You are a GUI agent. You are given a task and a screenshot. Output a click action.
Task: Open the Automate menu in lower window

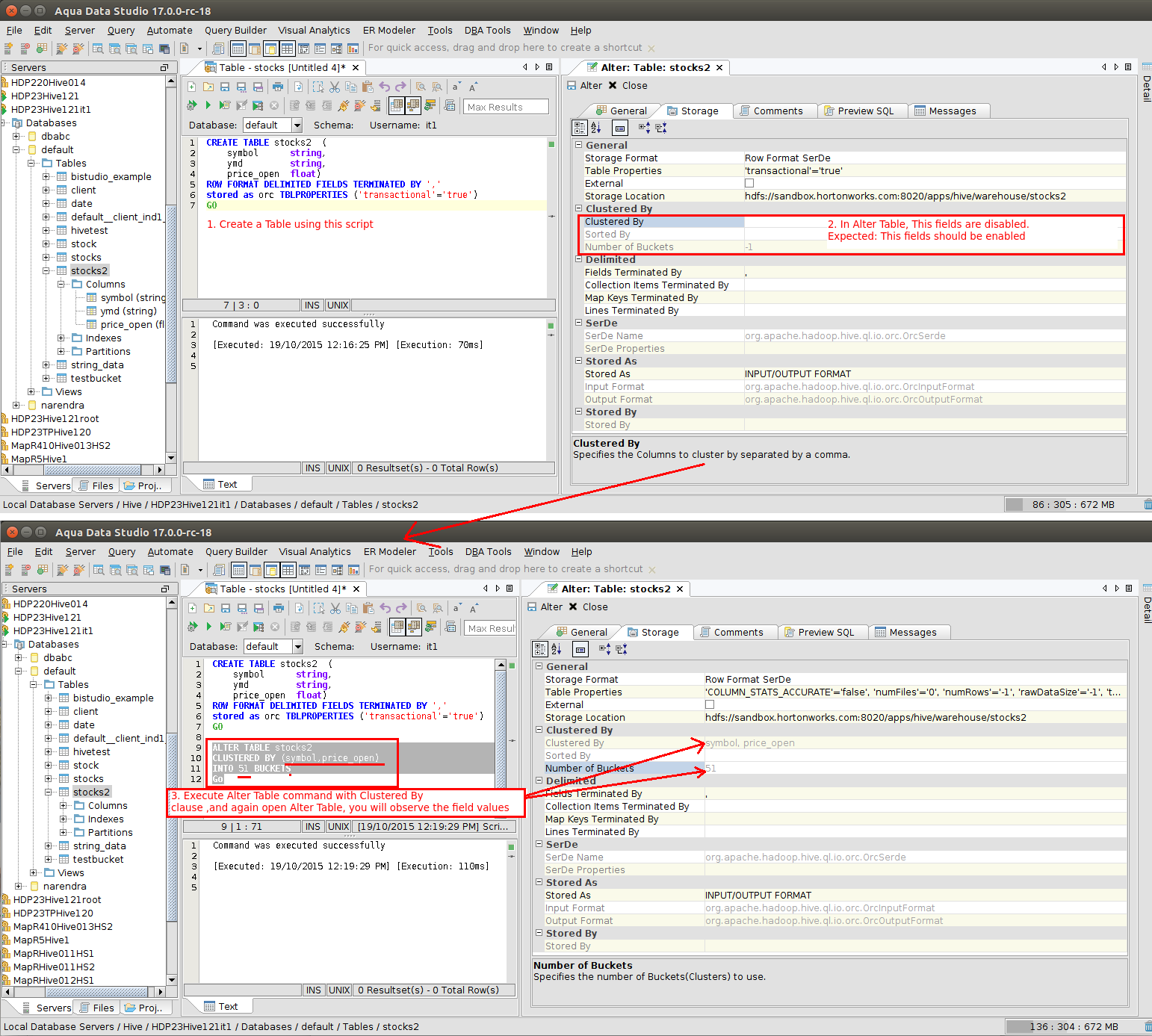(170, 552)
